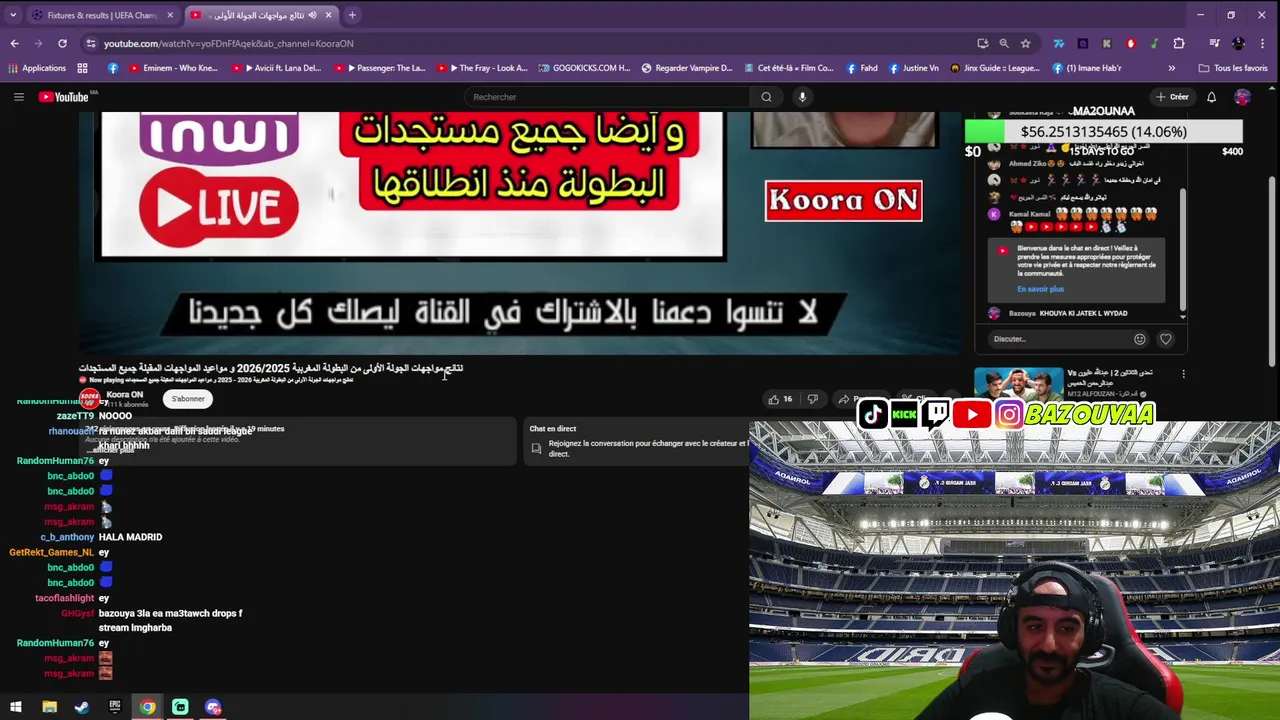Click the Créer button
The image size is (1280, 720).
click(x=1172, y=97)
